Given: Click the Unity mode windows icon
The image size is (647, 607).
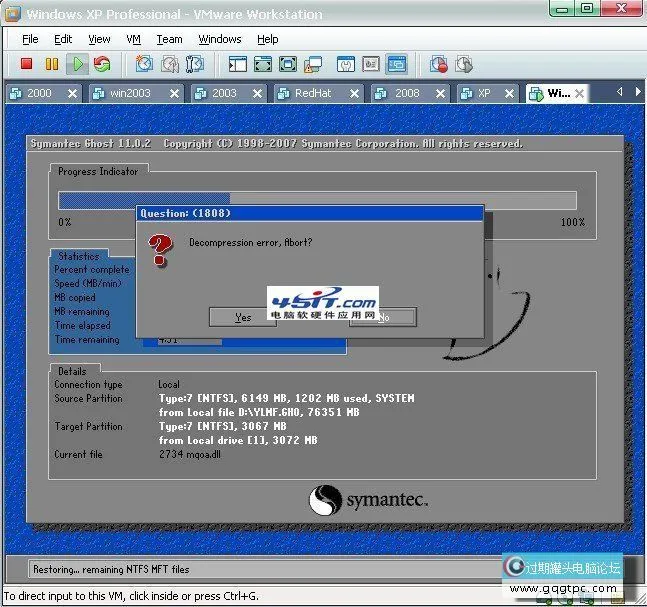Looking at the screenshot, I should (313, 64).
